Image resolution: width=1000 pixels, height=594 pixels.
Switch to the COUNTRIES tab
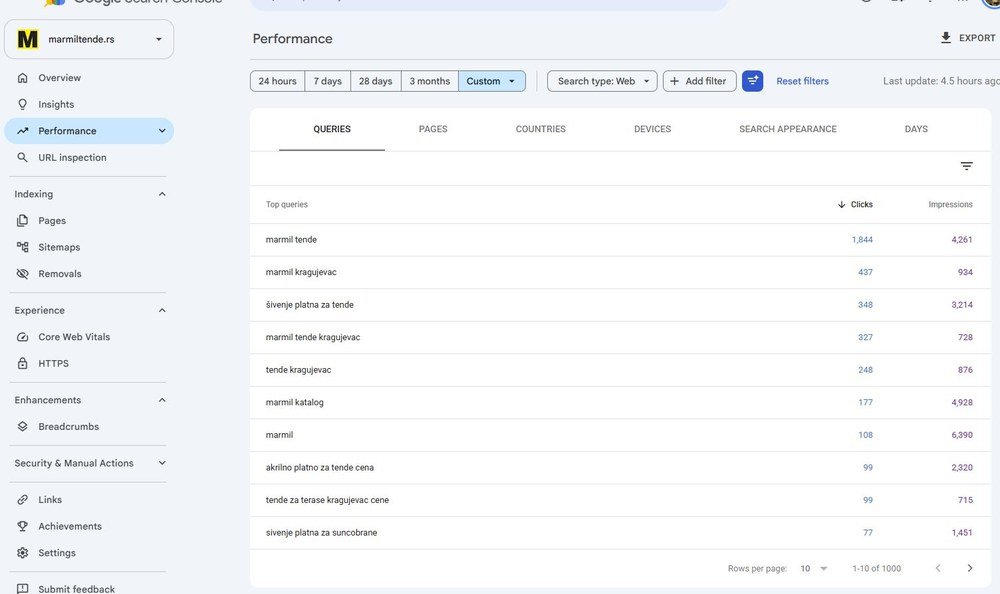click(x=541, y=129)
